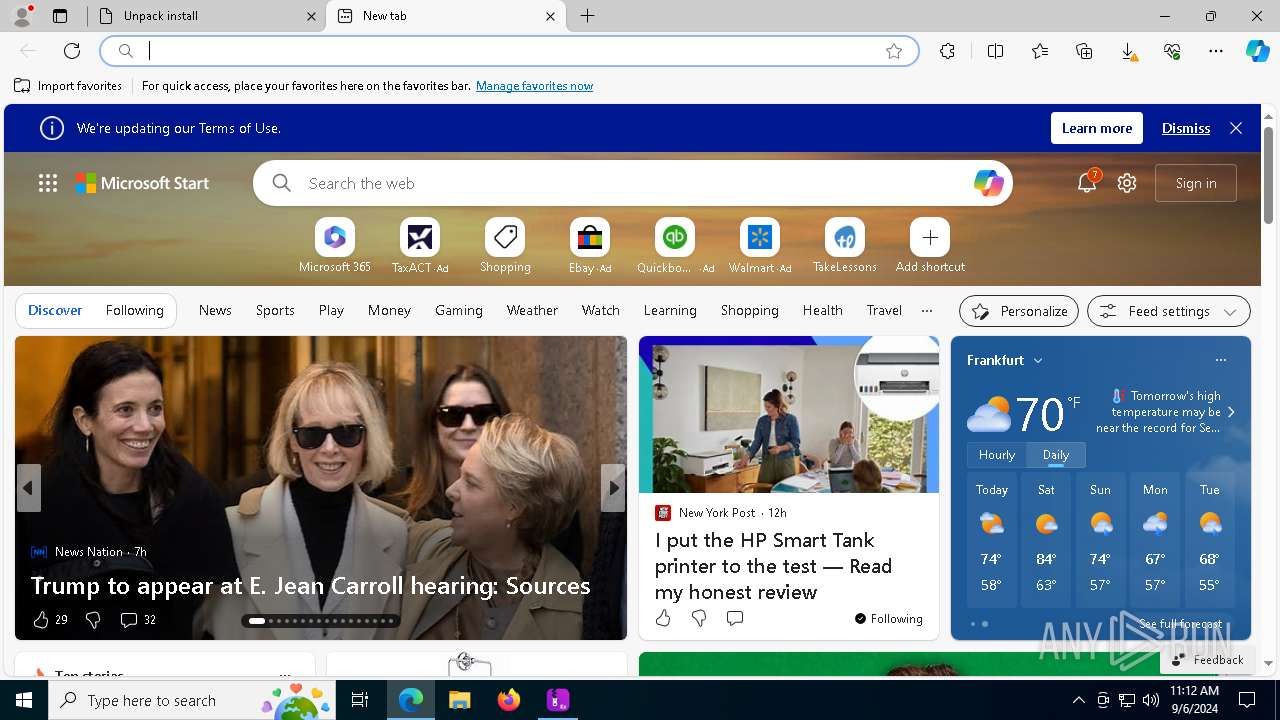The width and height of the screenshot is (1280, 720).
Task: Open the Gaming category
Action: pos(459,310)
